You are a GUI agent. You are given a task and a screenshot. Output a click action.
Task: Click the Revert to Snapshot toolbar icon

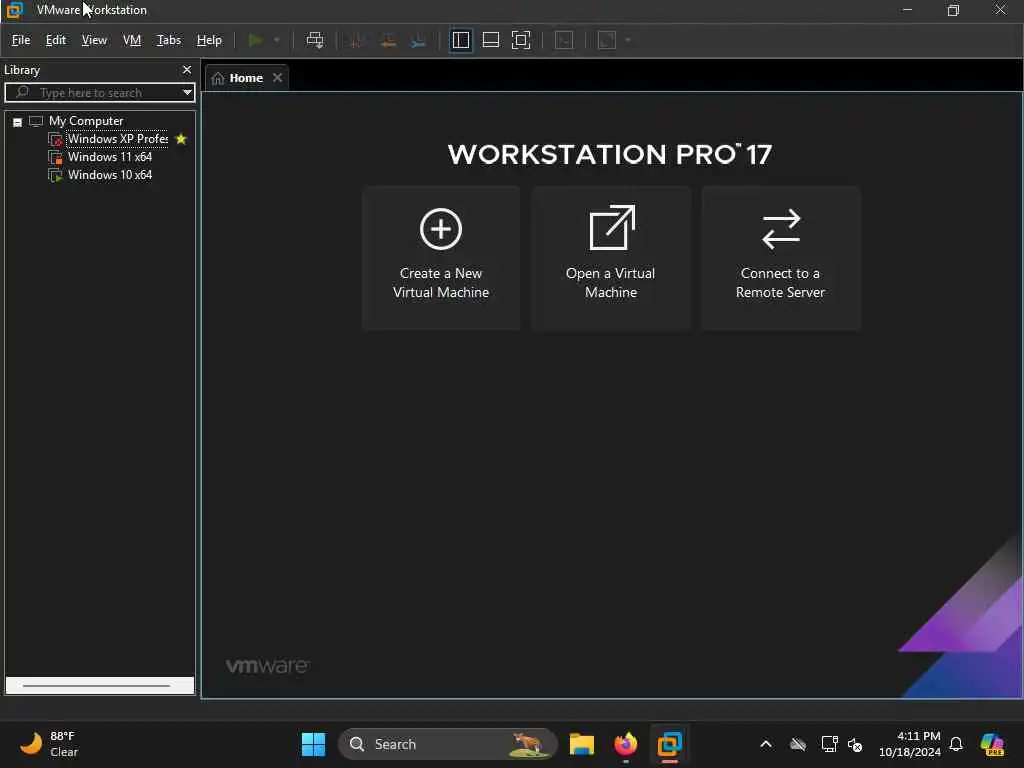pyautogui.click(x=388, y=40)
